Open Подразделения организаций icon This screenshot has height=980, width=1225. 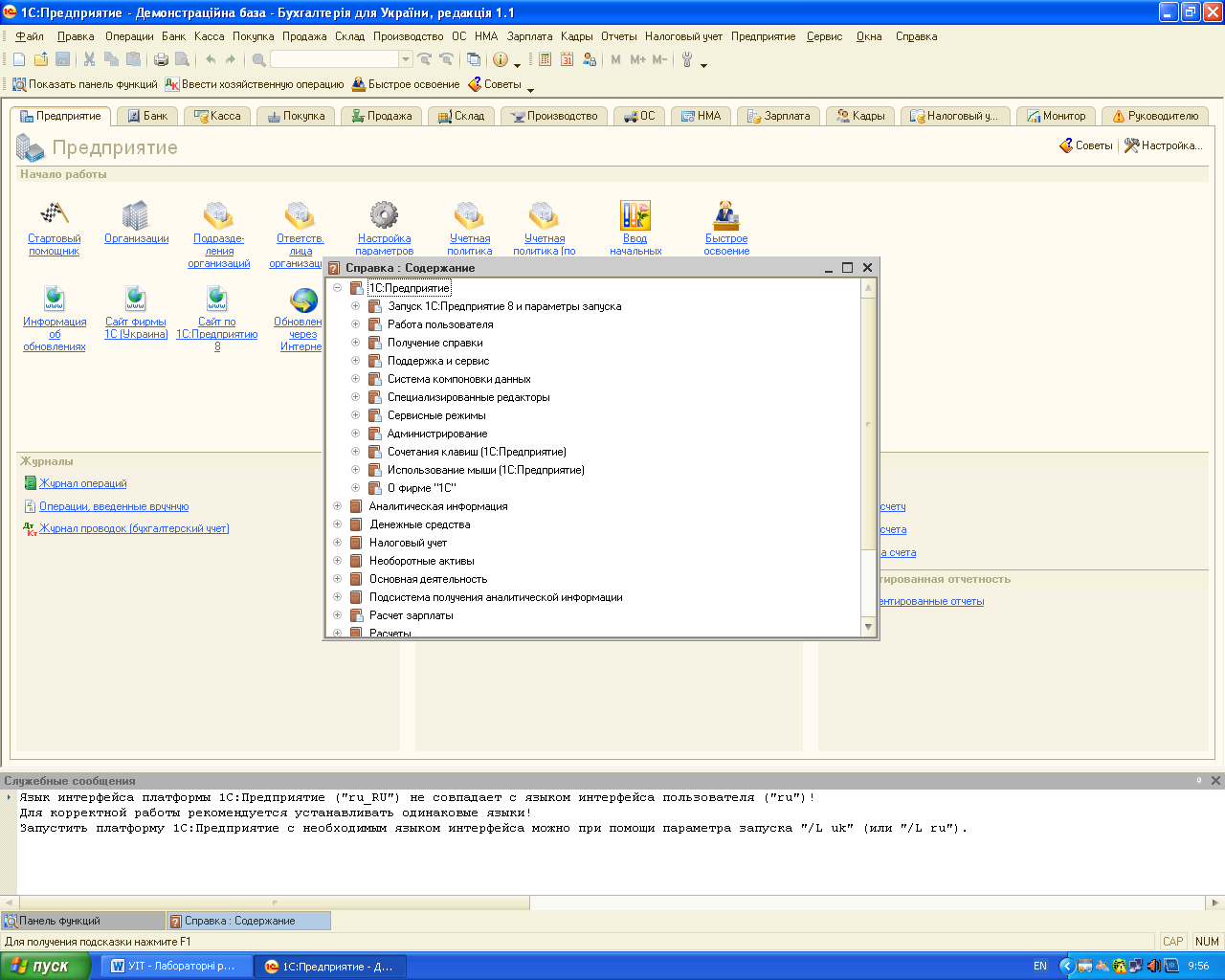(219, 234)
